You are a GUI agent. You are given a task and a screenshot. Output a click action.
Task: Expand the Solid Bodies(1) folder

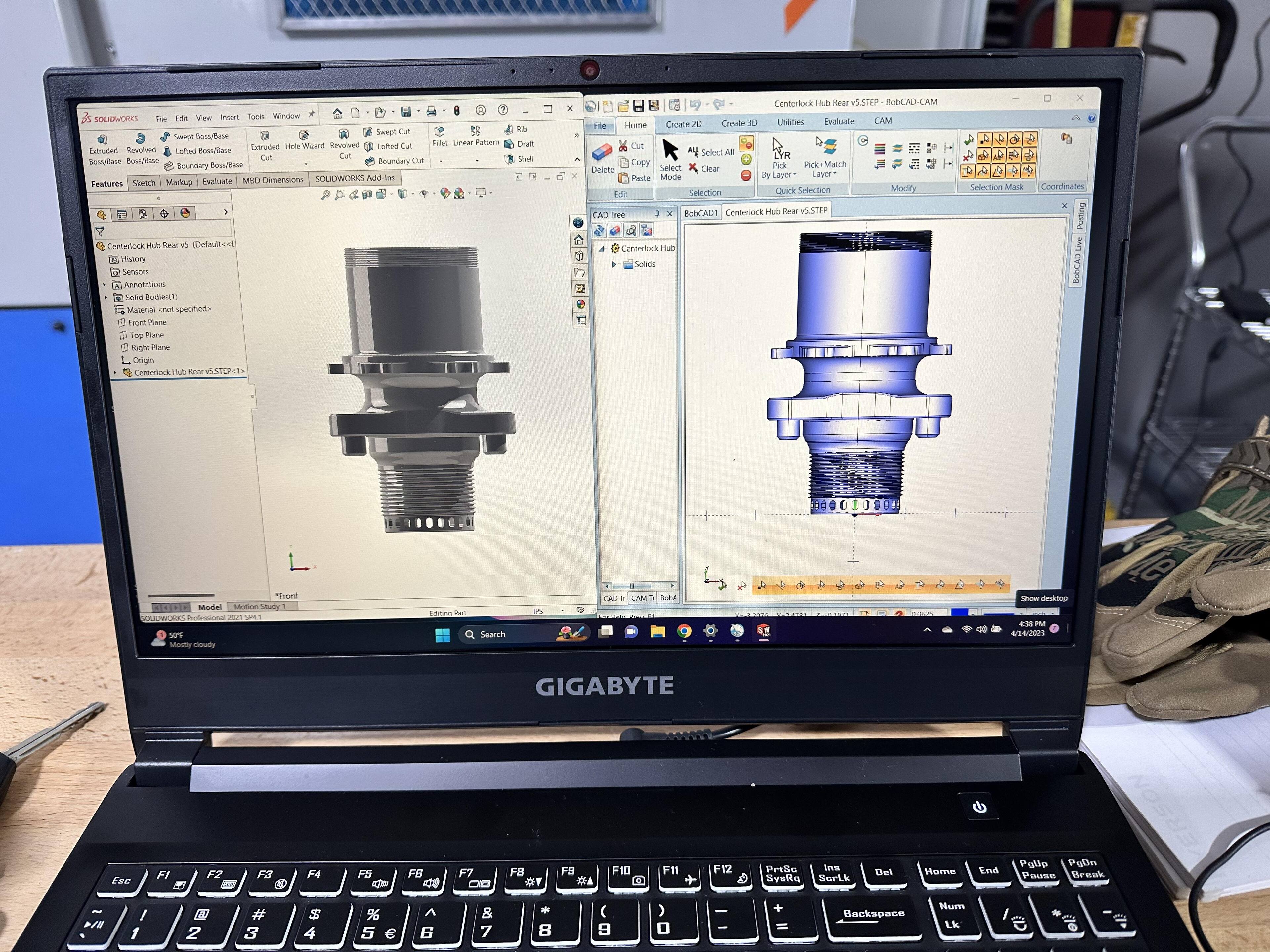coord(106,297)
